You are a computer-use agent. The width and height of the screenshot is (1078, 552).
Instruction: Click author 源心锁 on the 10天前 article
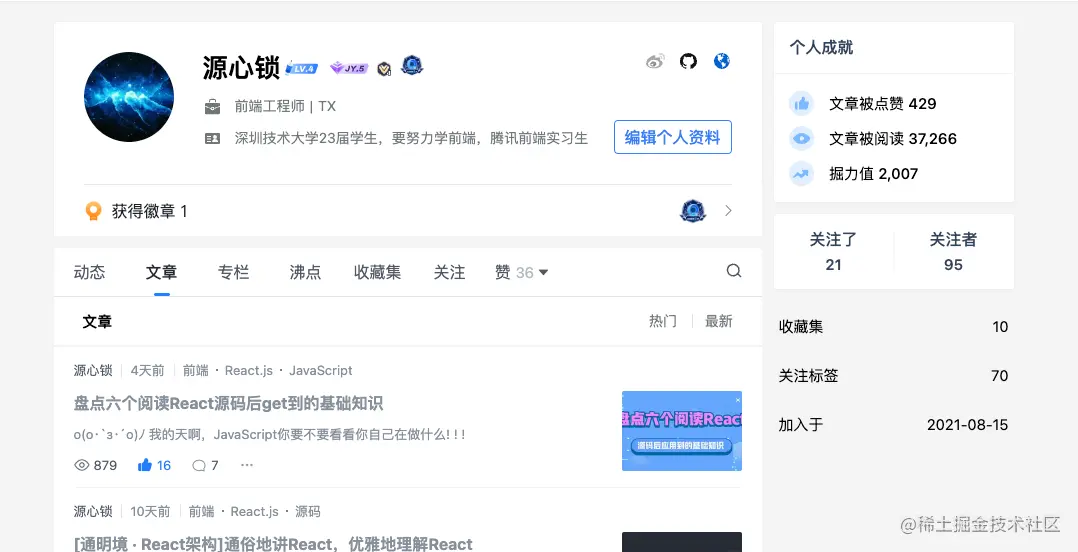[93, 511]
